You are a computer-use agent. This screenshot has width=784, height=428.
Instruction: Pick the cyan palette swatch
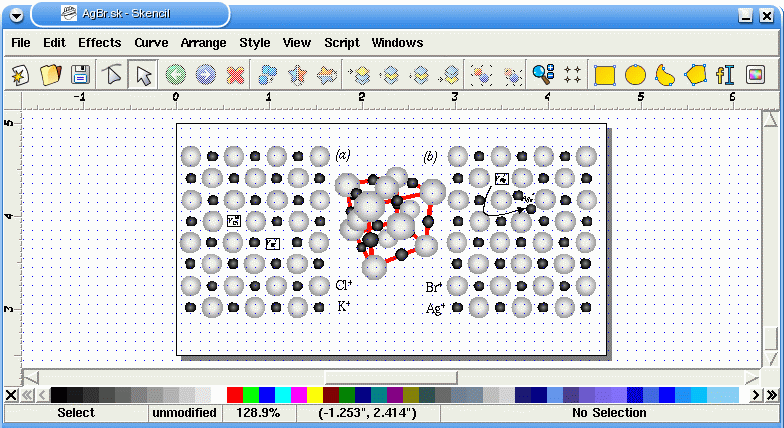point(282,395)
